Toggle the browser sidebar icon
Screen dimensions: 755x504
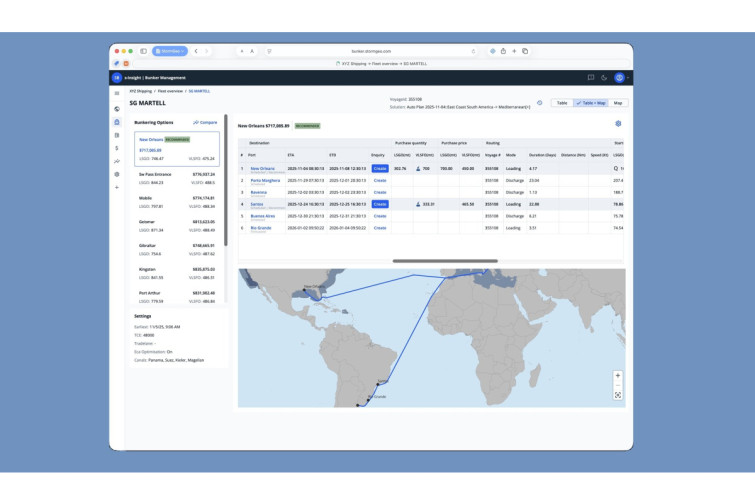coord(143,51)
